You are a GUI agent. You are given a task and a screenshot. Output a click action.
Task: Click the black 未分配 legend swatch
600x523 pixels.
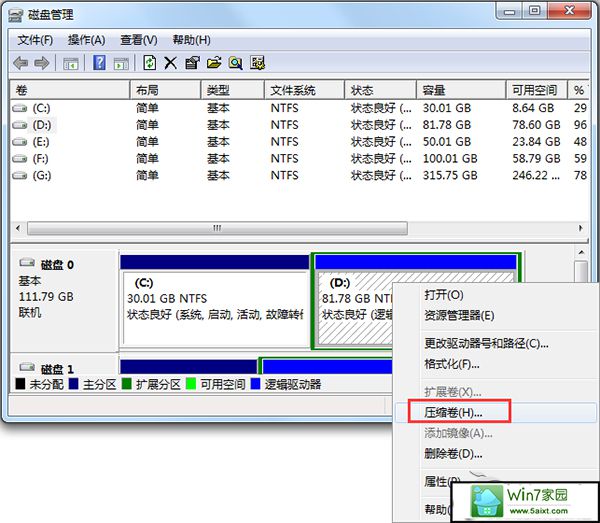[x=20, y=384]
